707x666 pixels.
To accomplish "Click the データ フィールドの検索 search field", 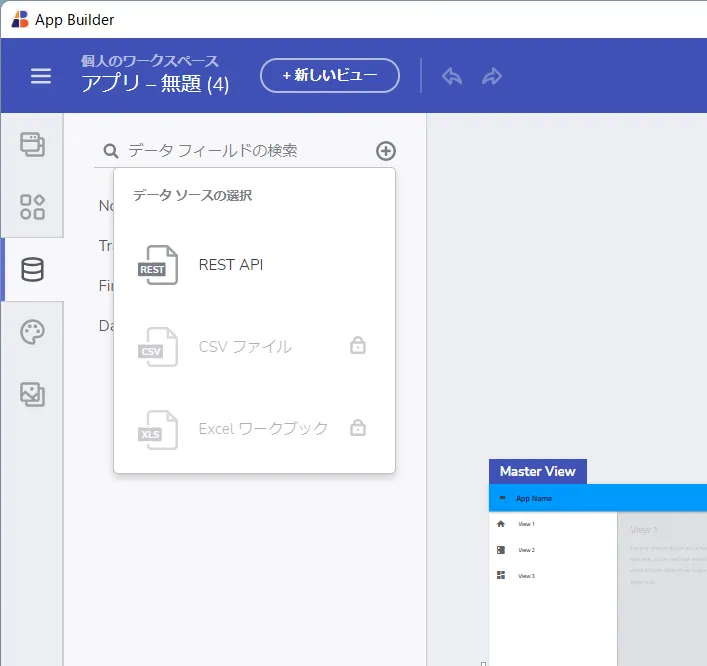I will point(240,151).
